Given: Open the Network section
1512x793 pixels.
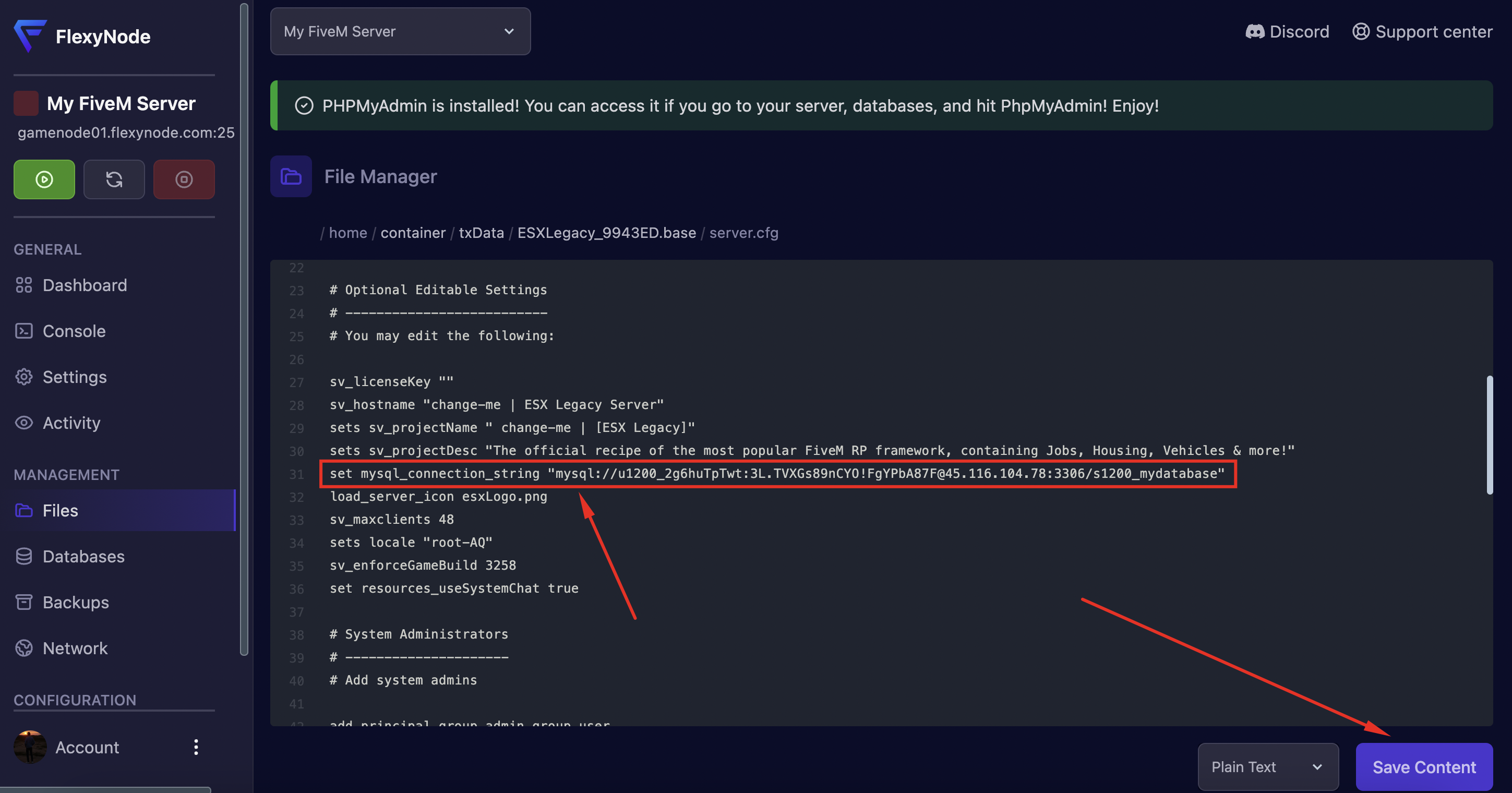Looking at the screenshot, I should tap(75, 648).
